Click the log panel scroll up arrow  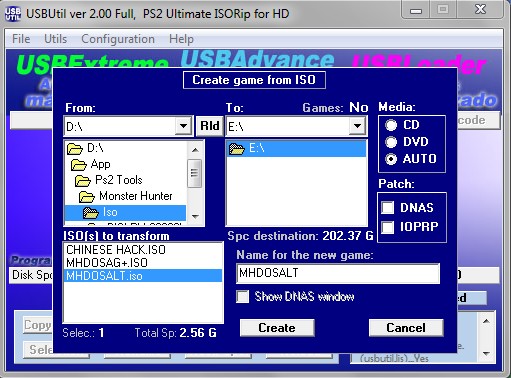(x=486, y=321)
